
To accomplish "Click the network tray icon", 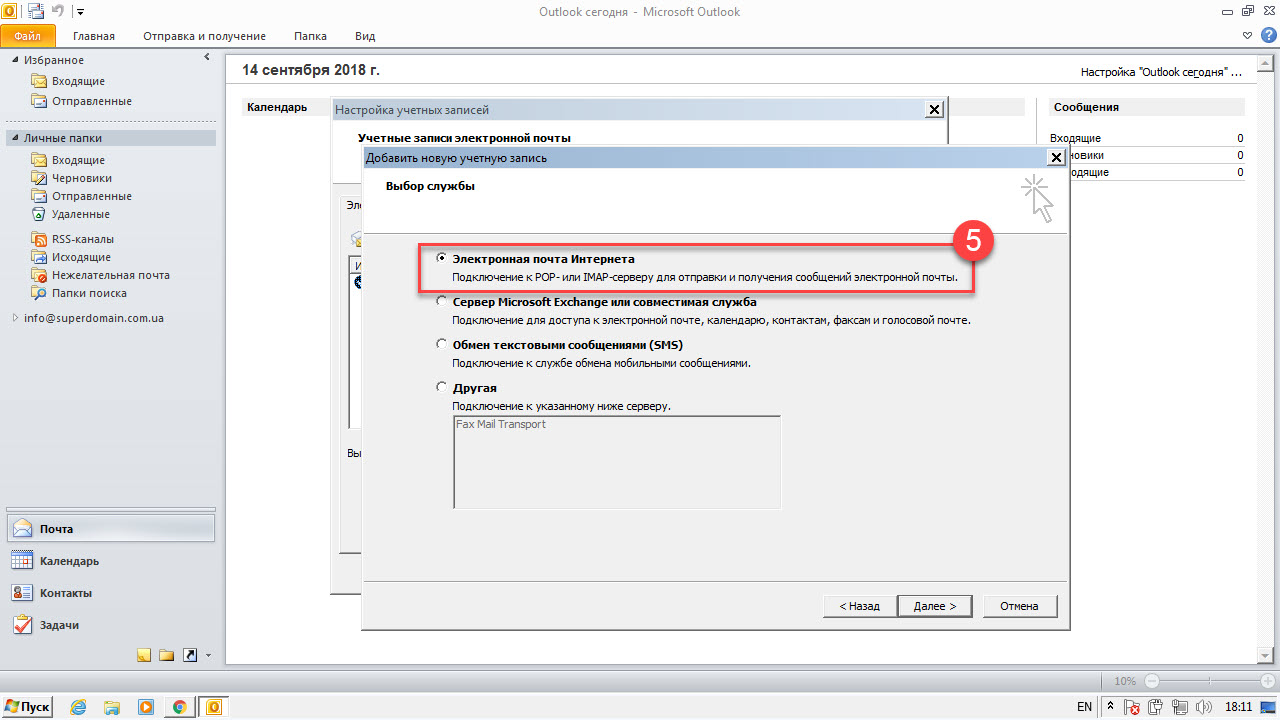I will click(x=1178, y=708).
